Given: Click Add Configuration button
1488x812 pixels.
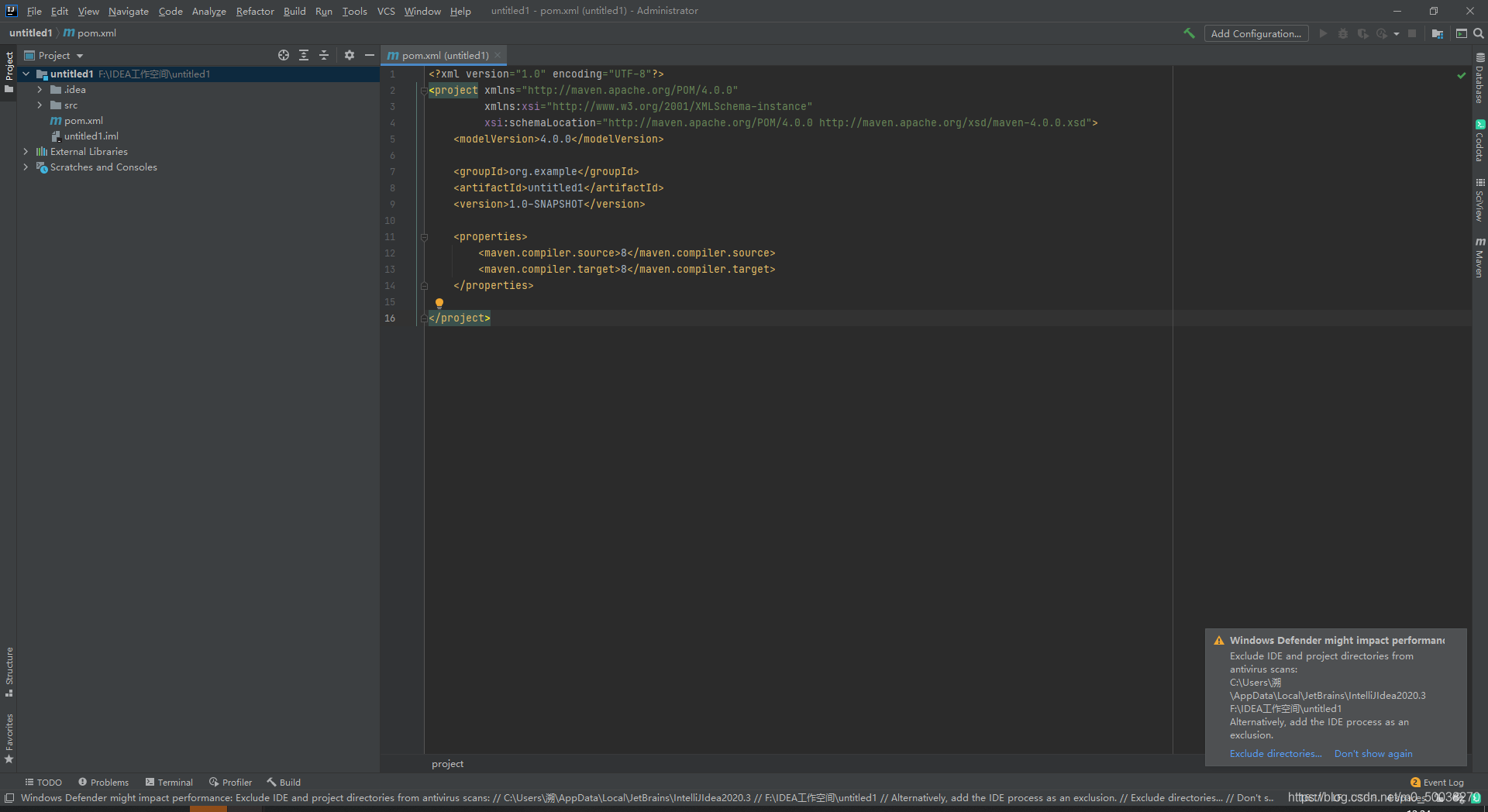Looking at the screenshot, I should [x=1255, y=33].
